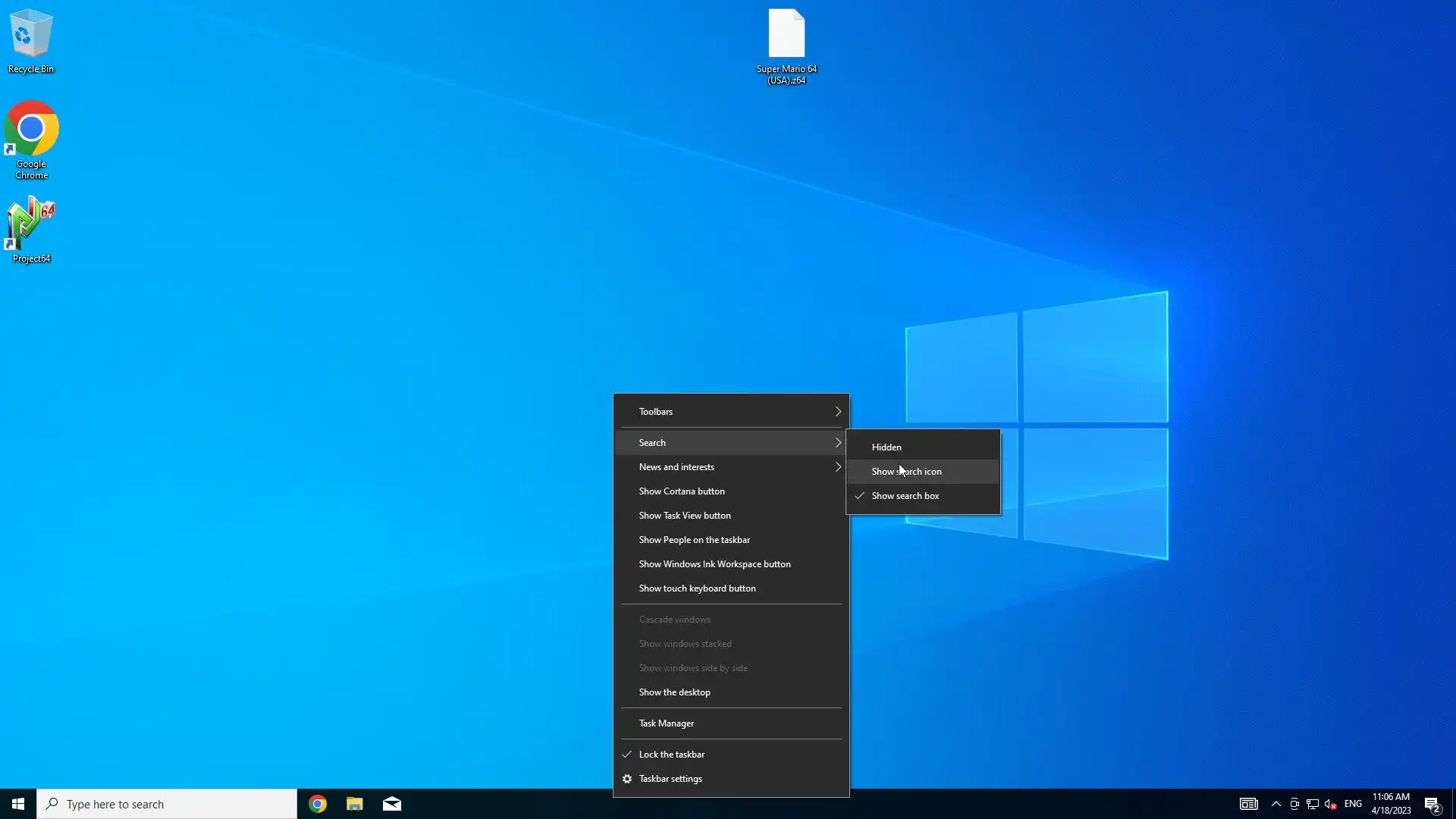Select the Project64 desktop shortcut
This screenshot has width=1456, height=819.
point(31,229)
